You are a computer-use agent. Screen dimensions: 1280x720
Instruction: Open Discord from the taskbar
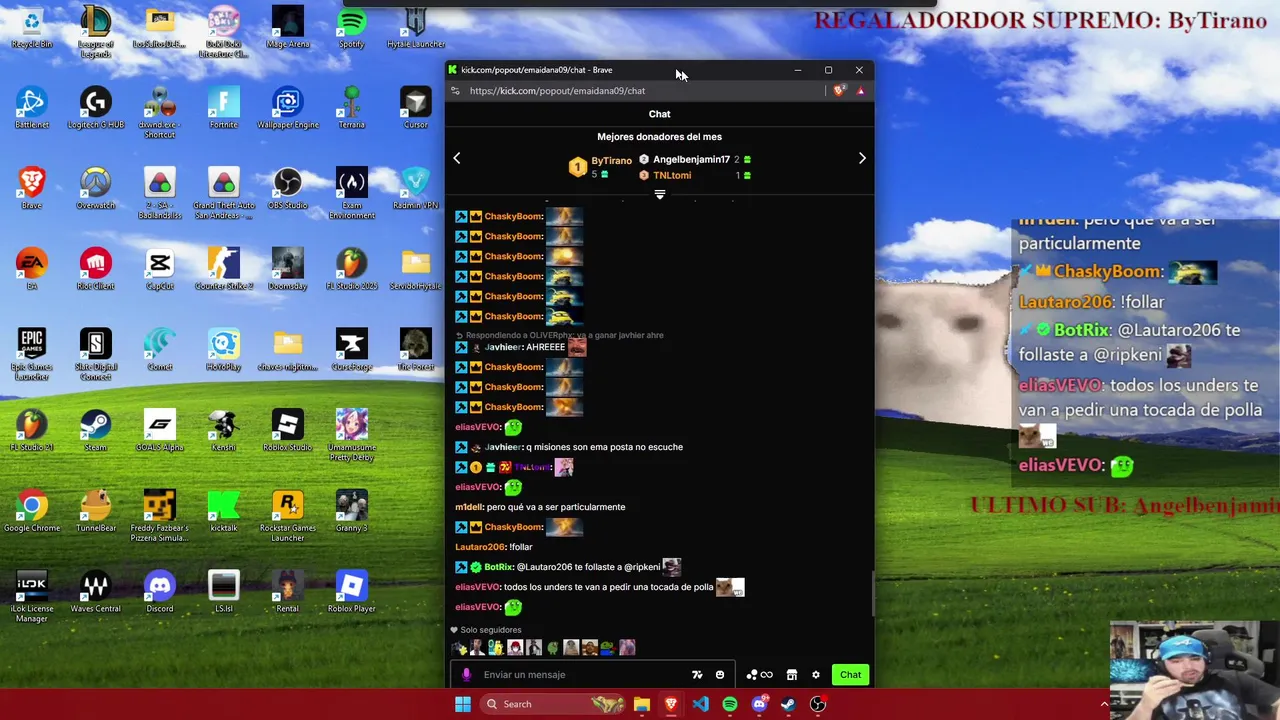pyautogui.click(x=759, y=704)
